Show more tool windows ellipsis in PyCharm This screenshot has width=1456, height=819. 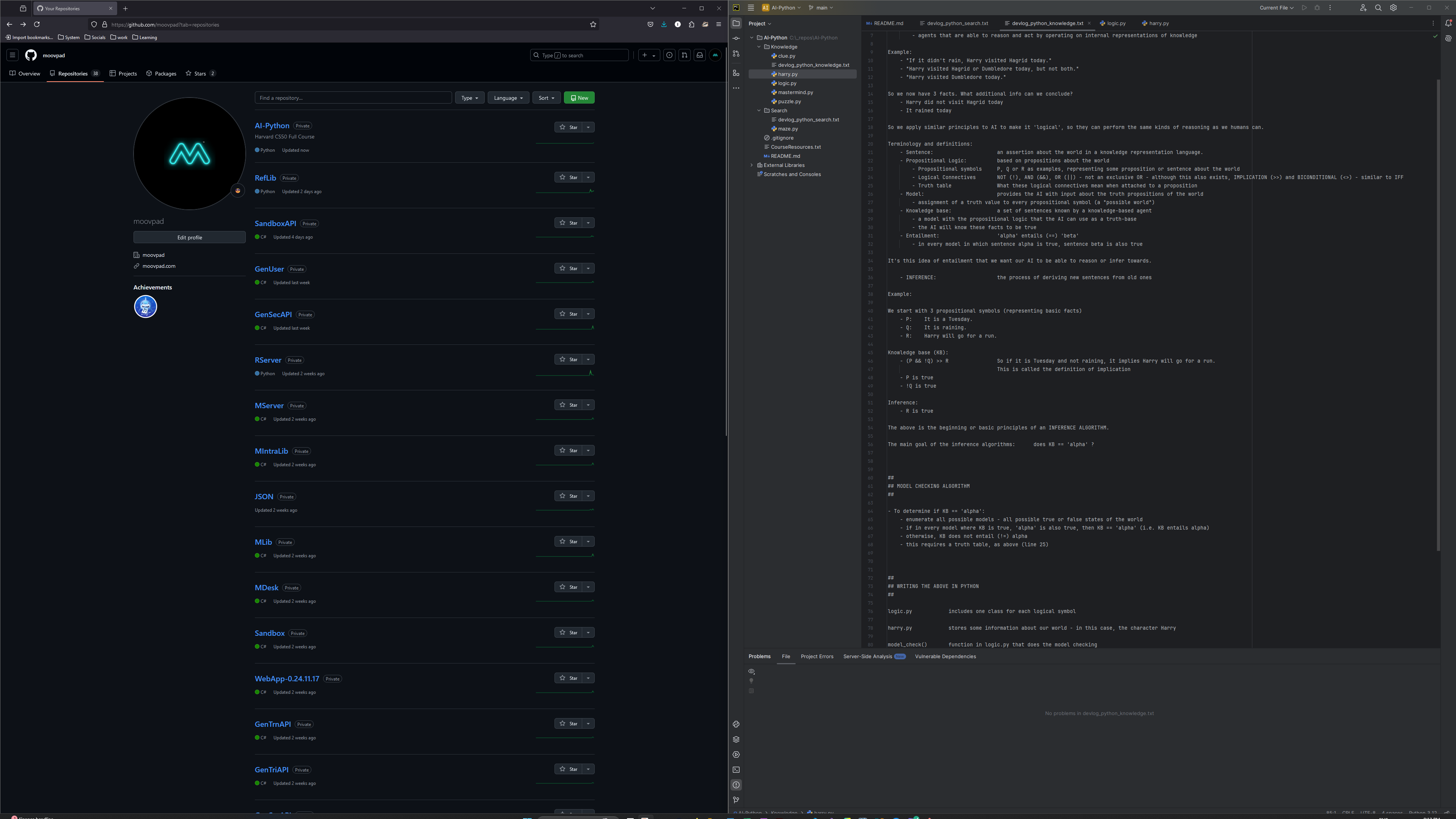[x=736, y=88]
